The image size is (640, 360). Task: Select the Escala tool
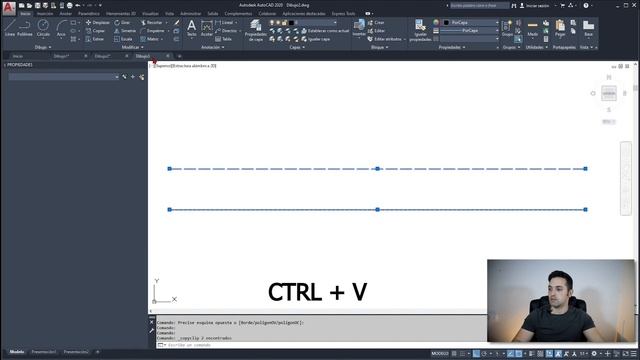pyautogui.click(x=123, y=39)
